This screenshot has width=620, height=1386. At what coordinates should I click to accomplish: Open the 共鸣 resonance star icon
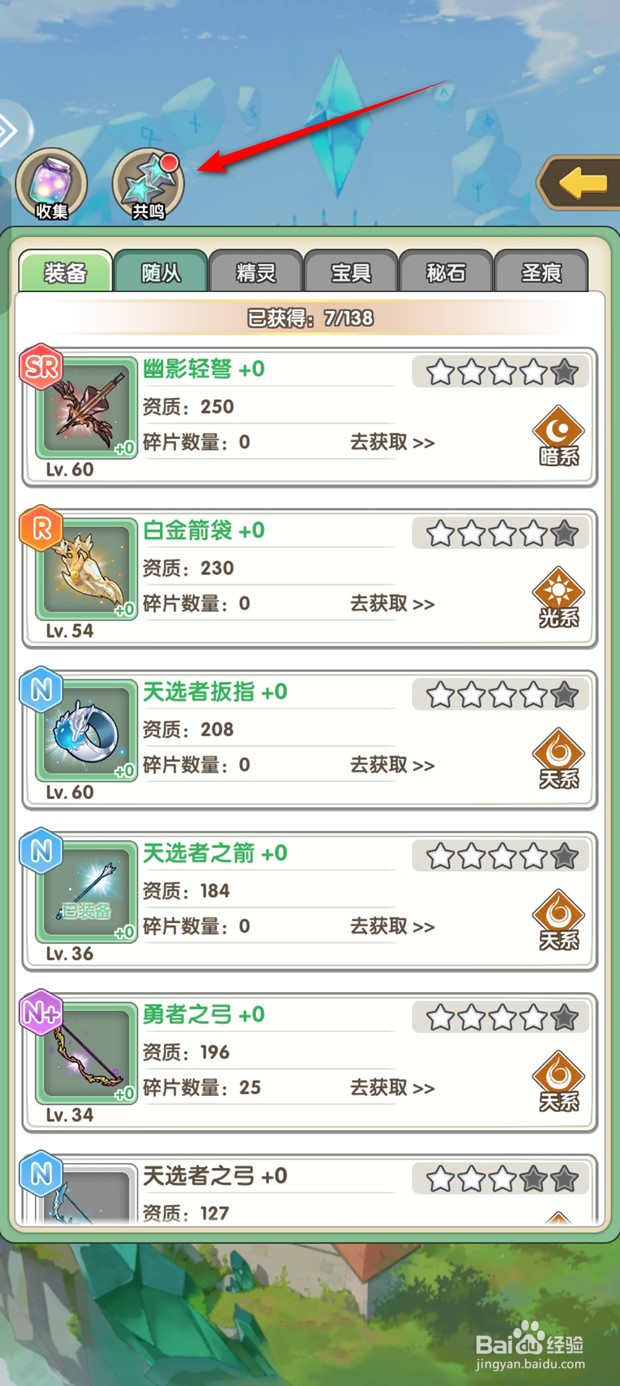coord(148,184)
